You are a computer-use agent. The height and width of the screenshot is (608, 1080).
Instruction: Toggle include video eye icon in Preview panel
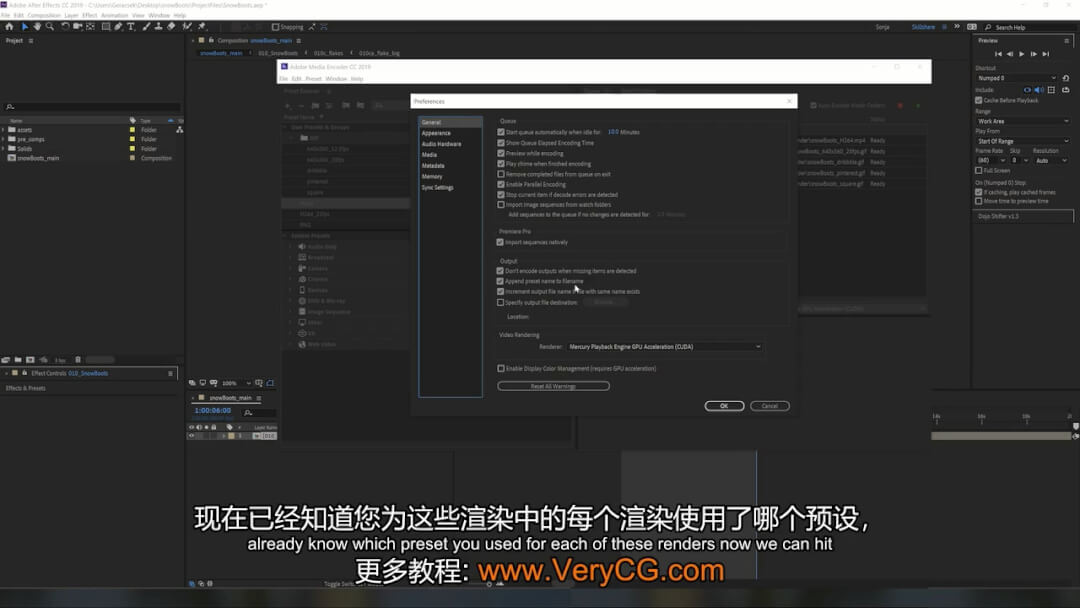click(1027, 90)
